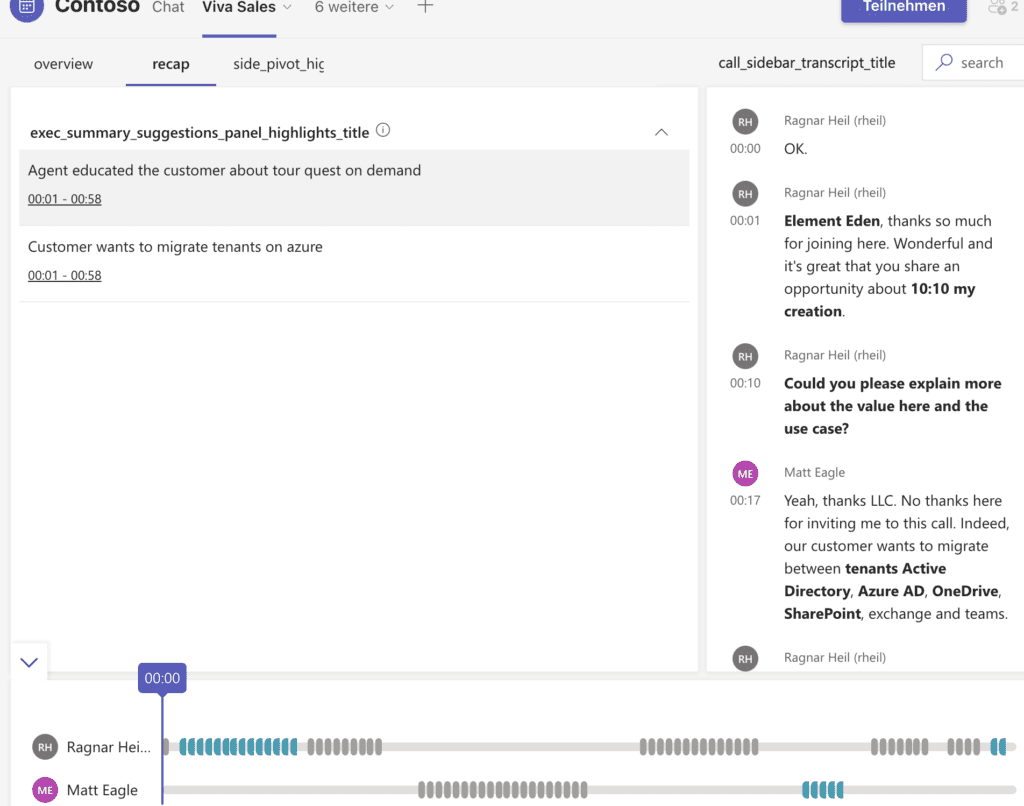Screen dimensions: 1024x806
Task: Click the Contoso team name
Action: (97, 7)
